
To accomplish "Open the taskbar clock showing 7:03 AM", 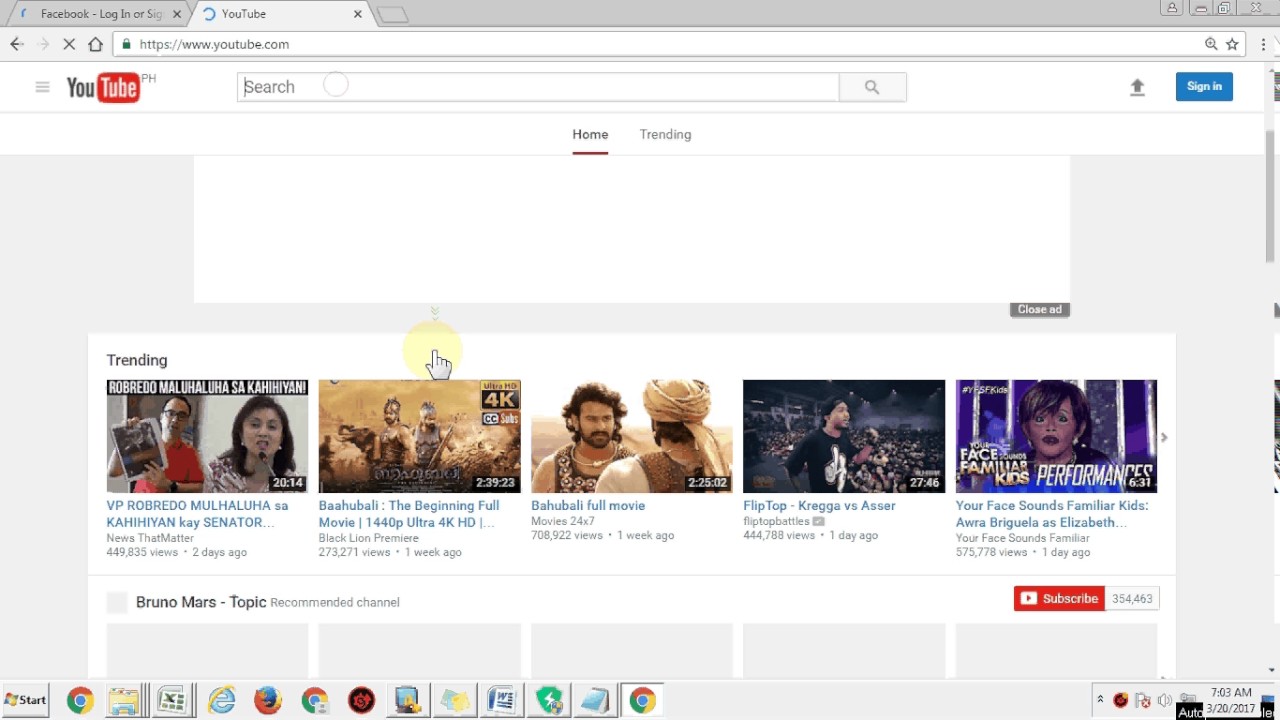I will click(1230, 700).
